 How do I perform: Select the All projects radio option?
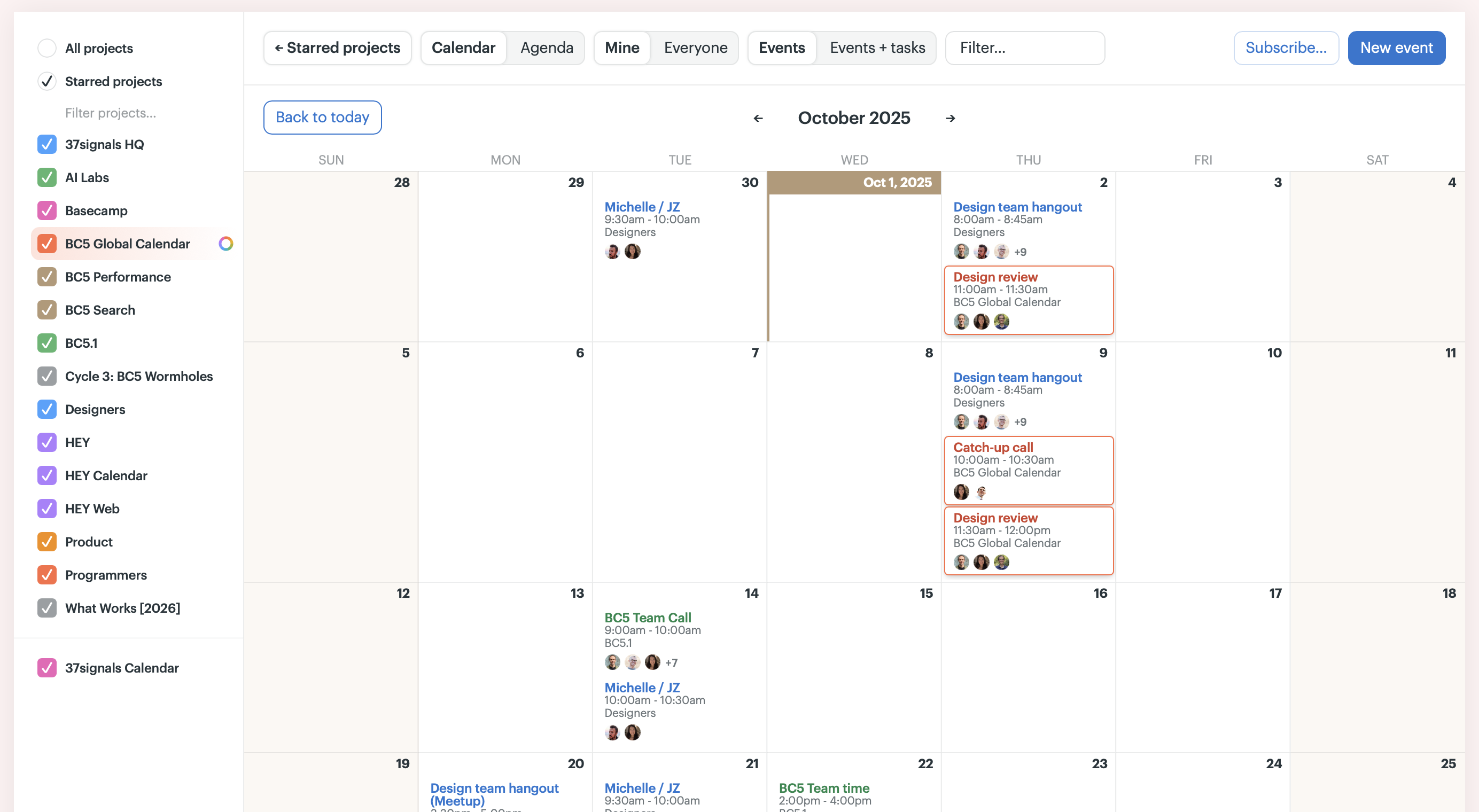[x=47, y=48]
